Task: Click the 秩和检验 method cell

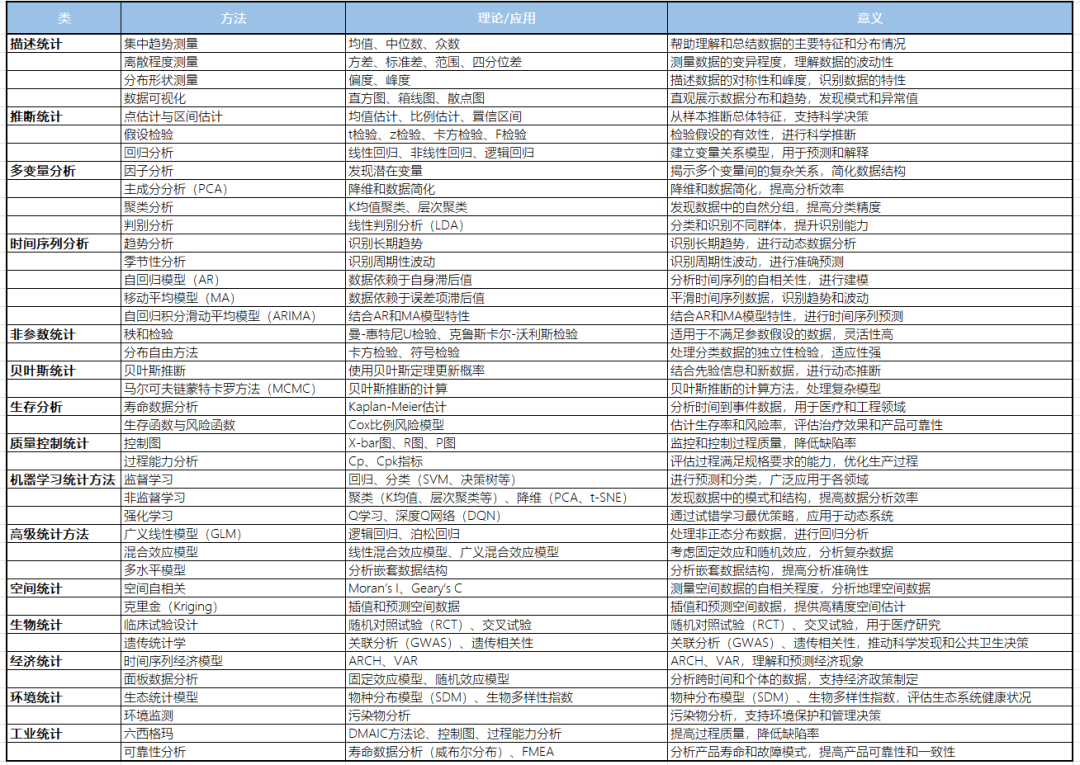Action: coord(233,335)
